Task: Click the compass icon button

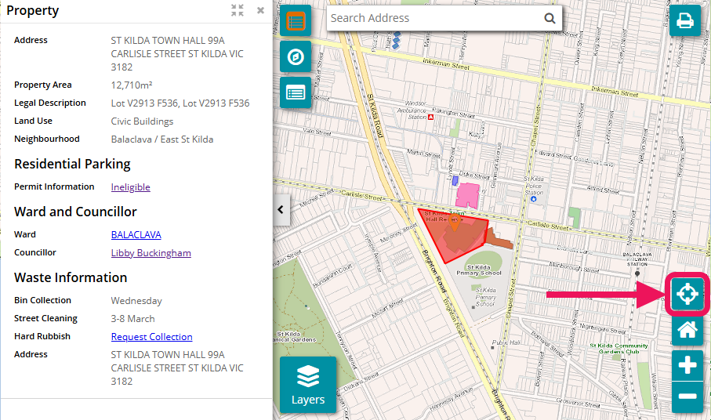Action: [295, 56]
